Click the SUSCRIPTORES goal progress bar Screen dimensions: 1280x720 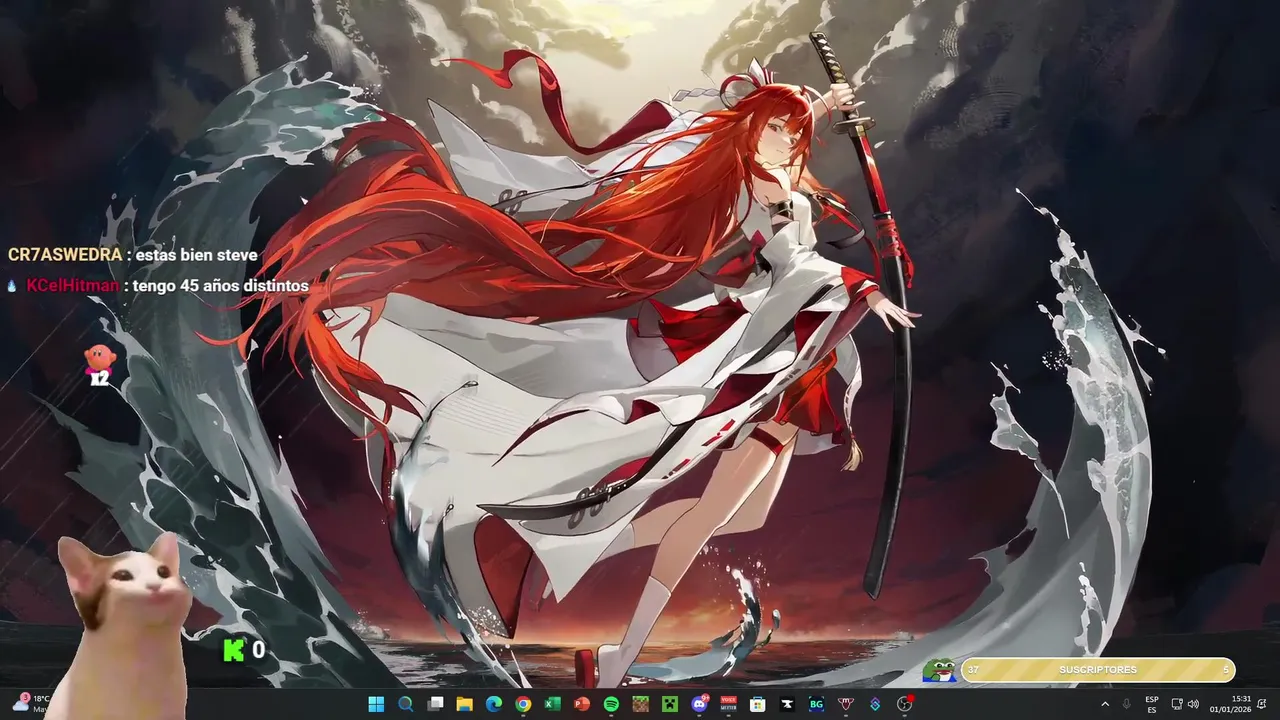pos(1098,669)
